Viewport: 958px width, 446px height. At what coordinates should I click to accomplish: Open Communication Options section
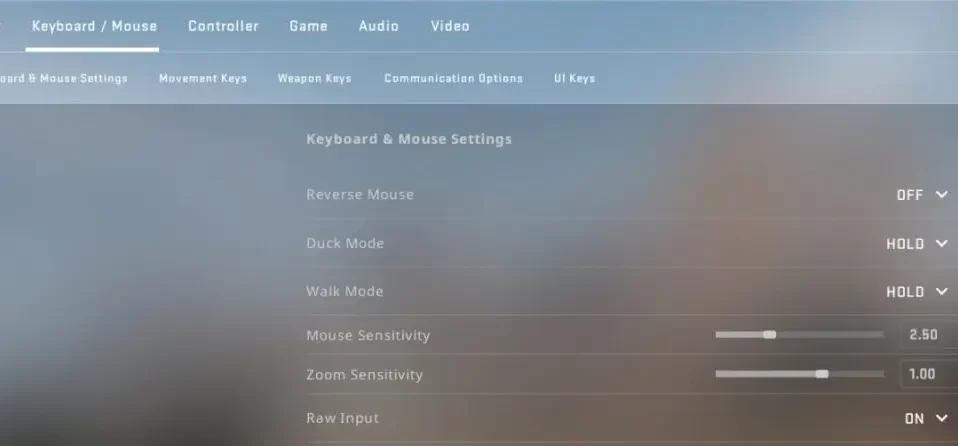[x=453, y=78]
